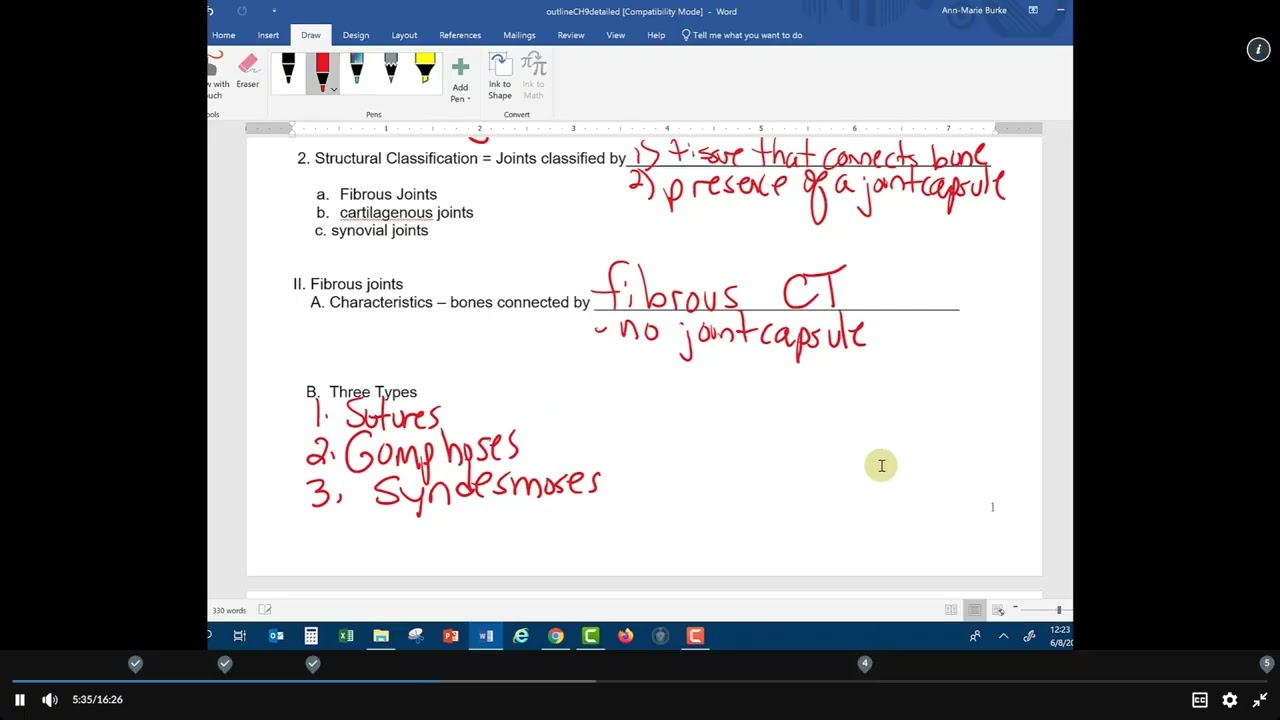Switch to the Design tab
The height and width of the screenshot is (720, 1280).
point(356,35)
